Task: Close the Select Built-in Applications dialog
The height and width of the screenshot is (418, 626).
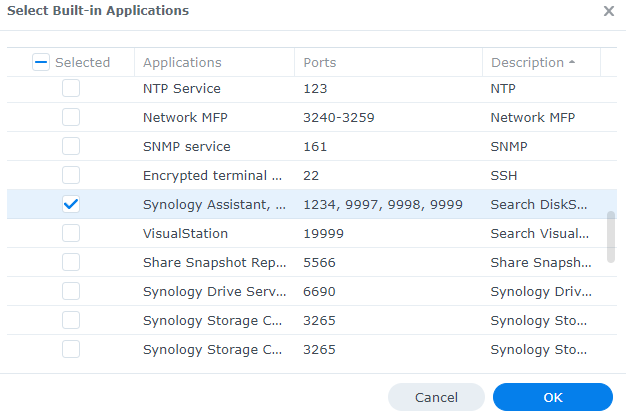Action: coord(609,11)
